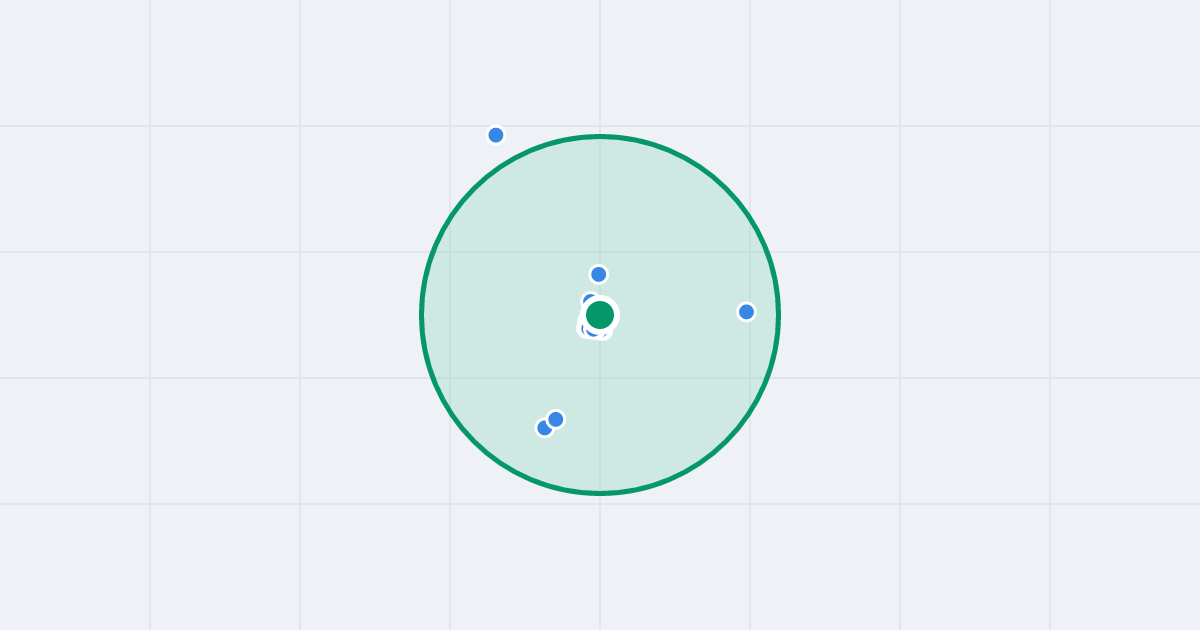Select the leftmost point of the green radius ring
This screenshot has height=630, width=1200.
(x=422, y=315)
